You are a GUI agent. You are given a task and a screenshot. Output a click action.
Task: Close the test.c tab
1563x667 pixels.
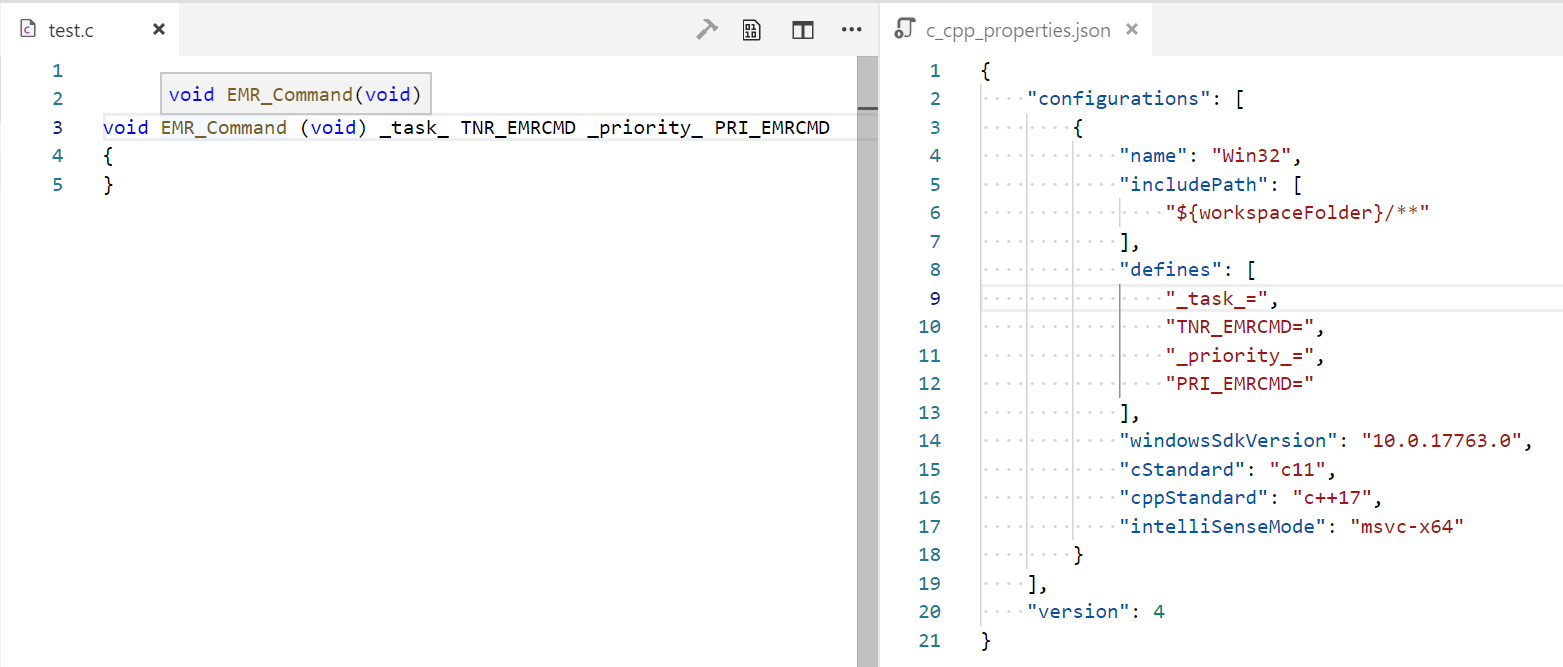pyautogui.click(x=158, y=29)
